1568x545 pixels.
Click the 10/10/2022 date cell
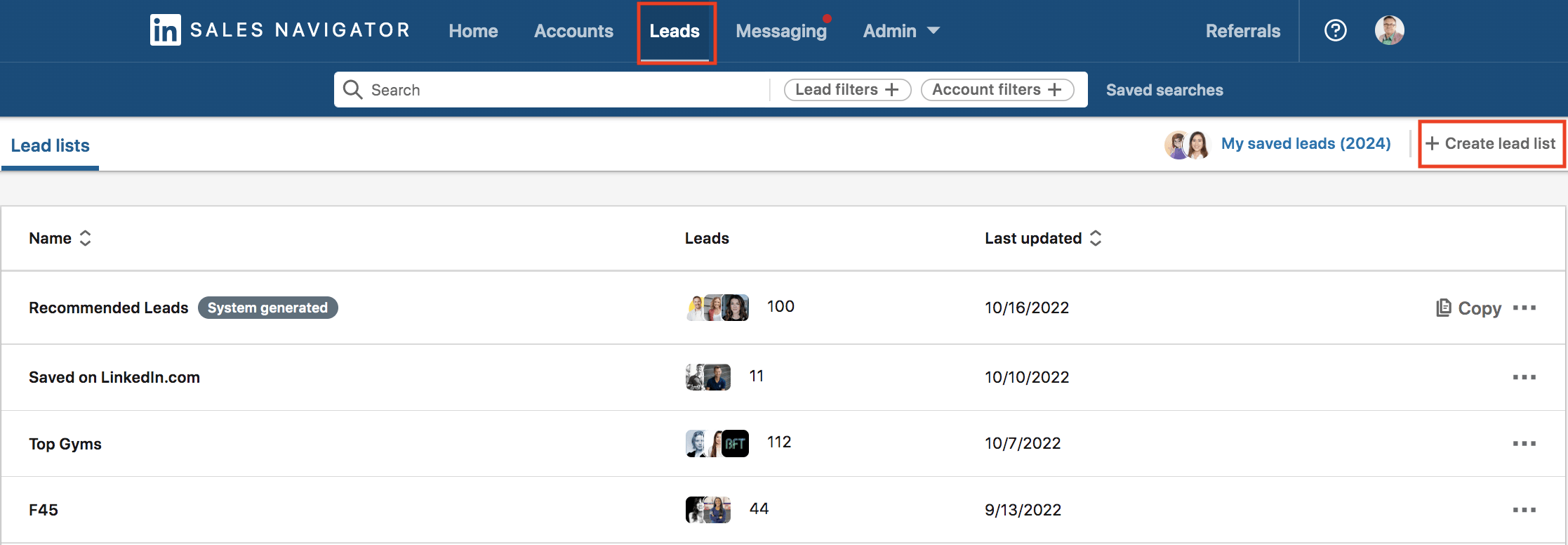coord(1027,377)
